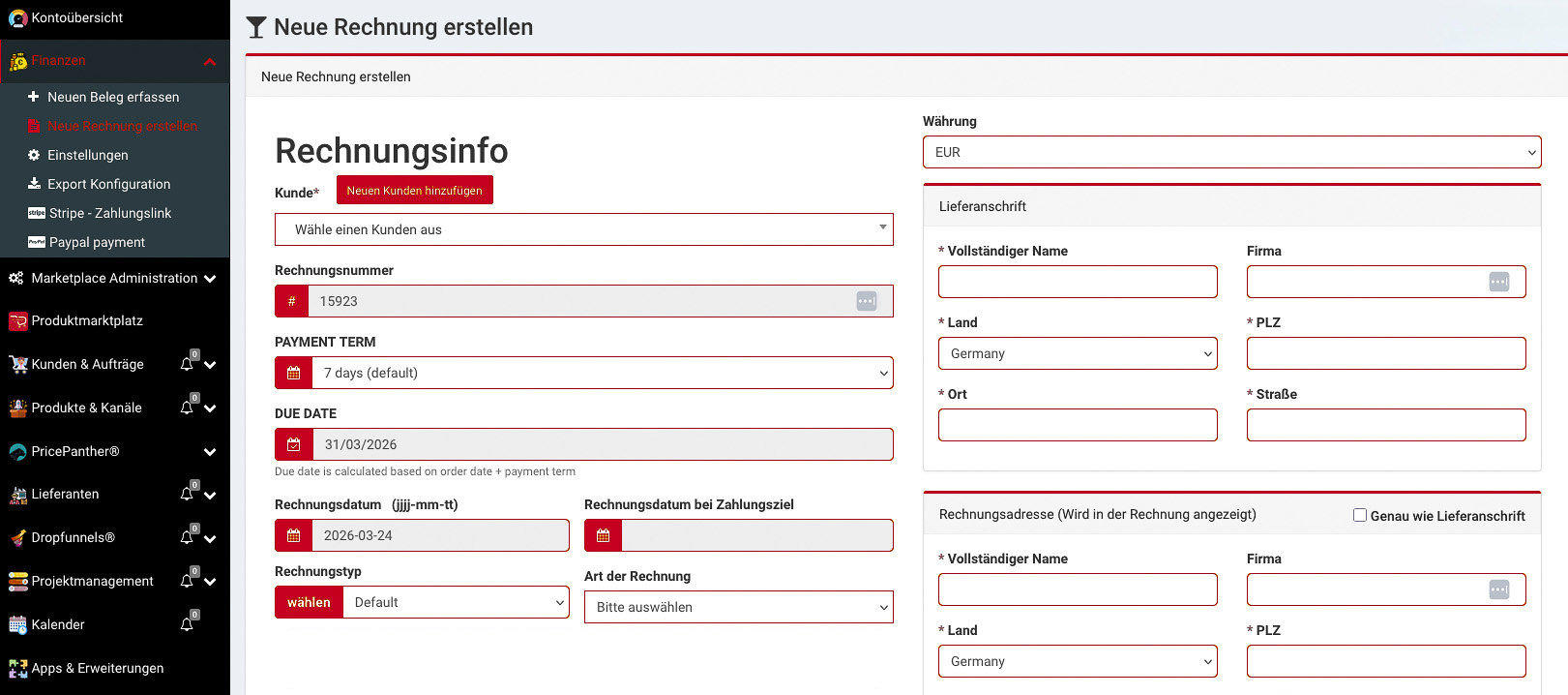Image resolution: width=1568 pixels, height=695 pixels.
Task: Expand the PricePanther chevron
Action: (210, 452)
